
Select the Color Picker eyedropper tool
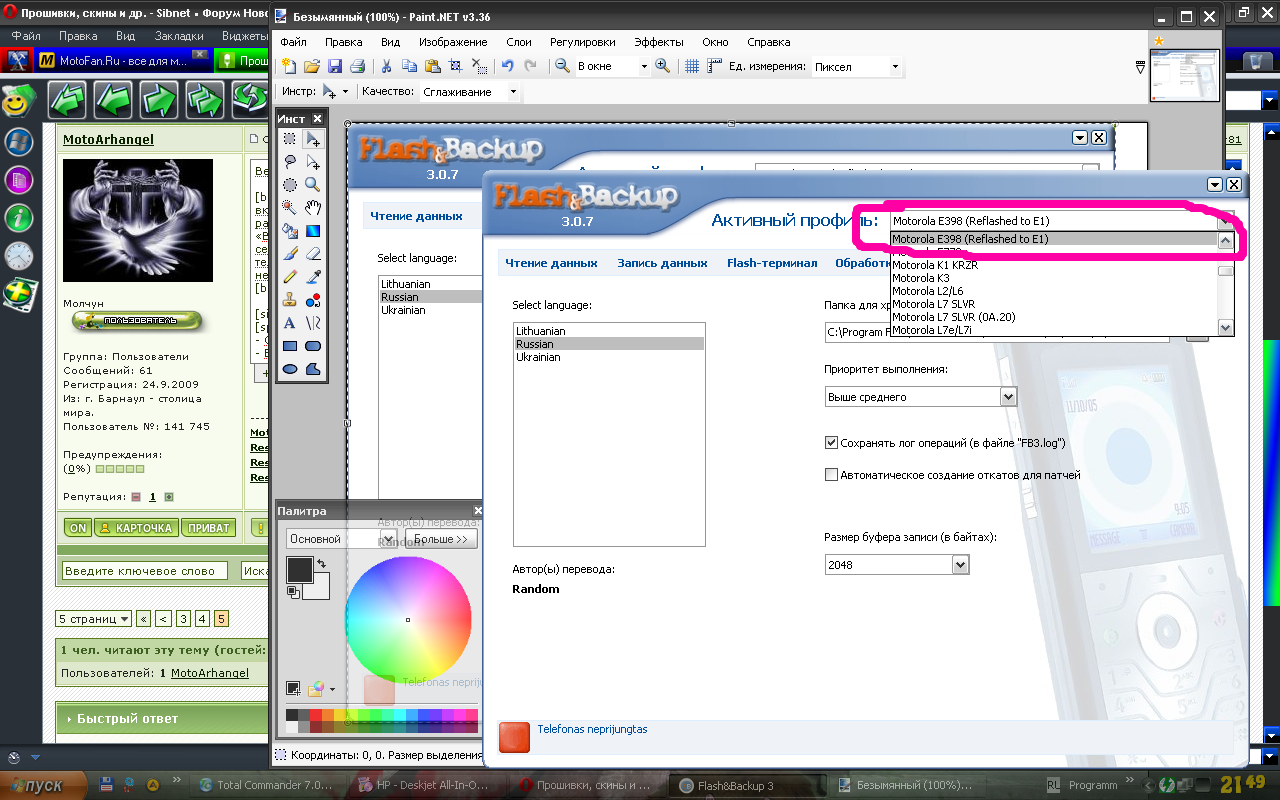pyautogui.click(x=313, y=276)
